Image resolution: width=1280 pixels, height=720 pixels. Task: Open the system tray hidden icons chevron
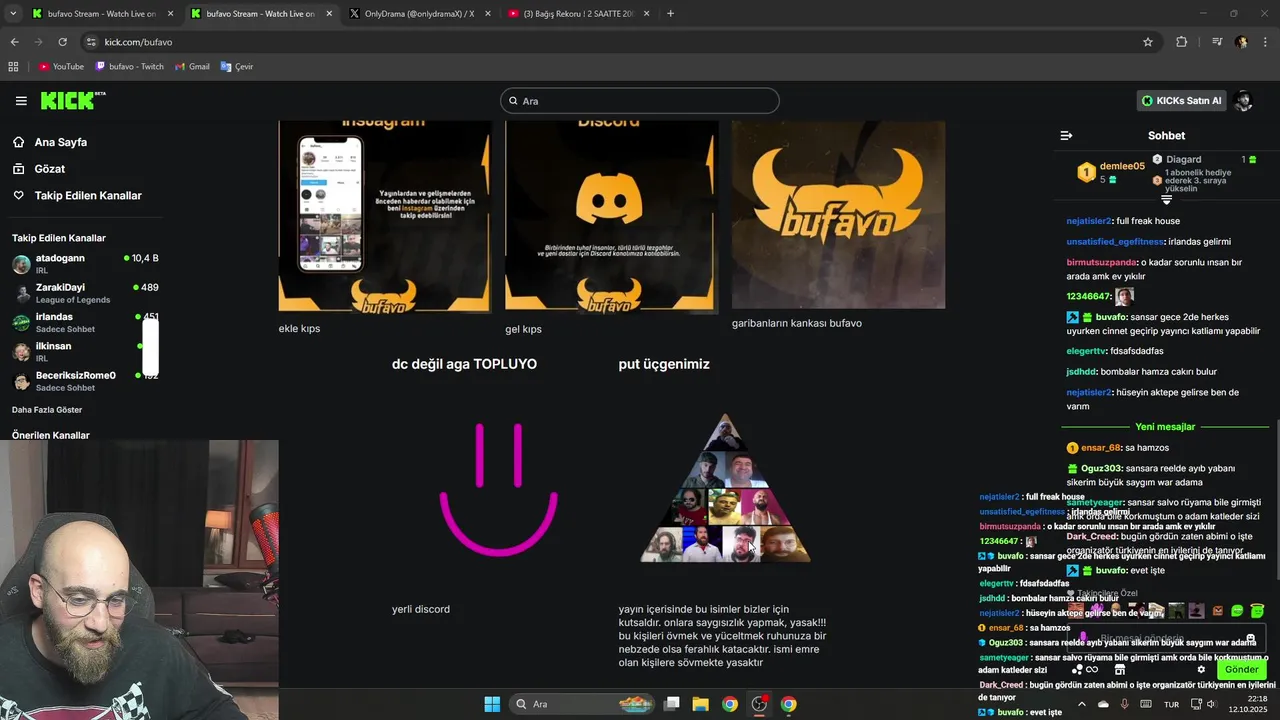1081,704
